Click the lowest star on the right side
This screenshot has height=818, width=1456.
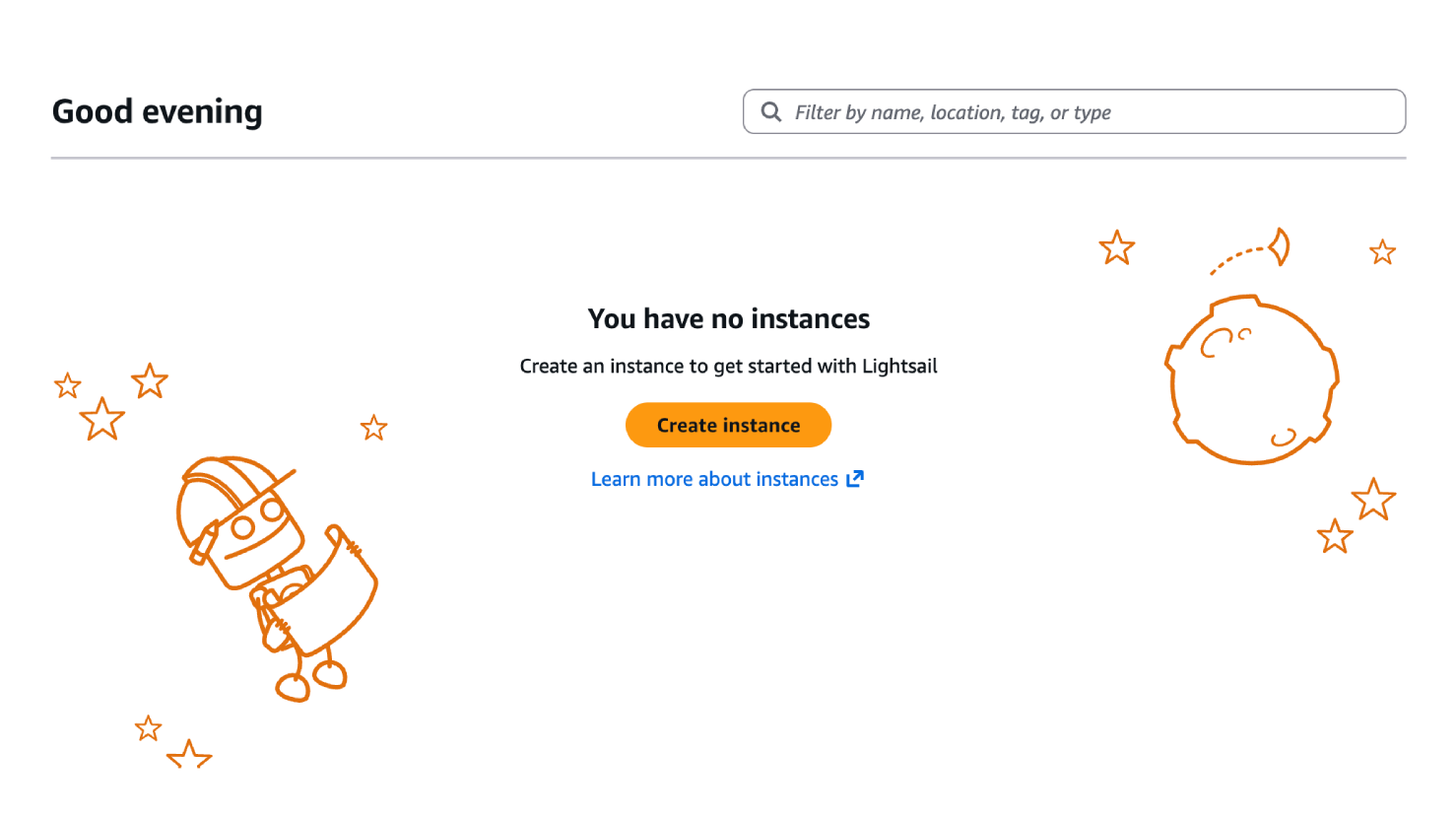click(x=1335, y=537)
